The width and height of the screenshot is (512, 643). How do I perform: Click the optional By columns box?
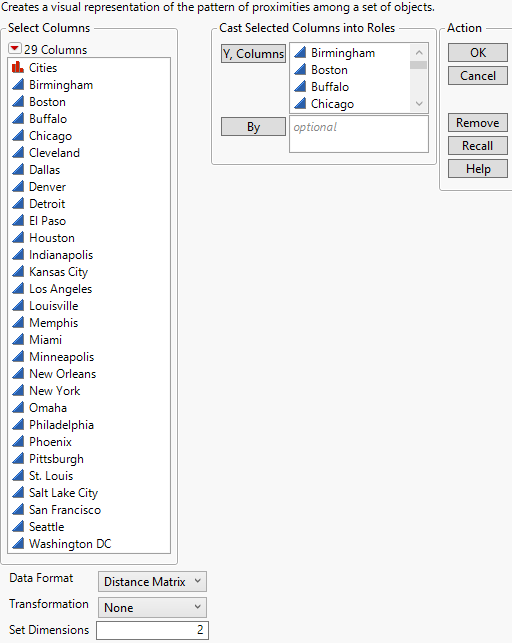click(x=359, y=134)
